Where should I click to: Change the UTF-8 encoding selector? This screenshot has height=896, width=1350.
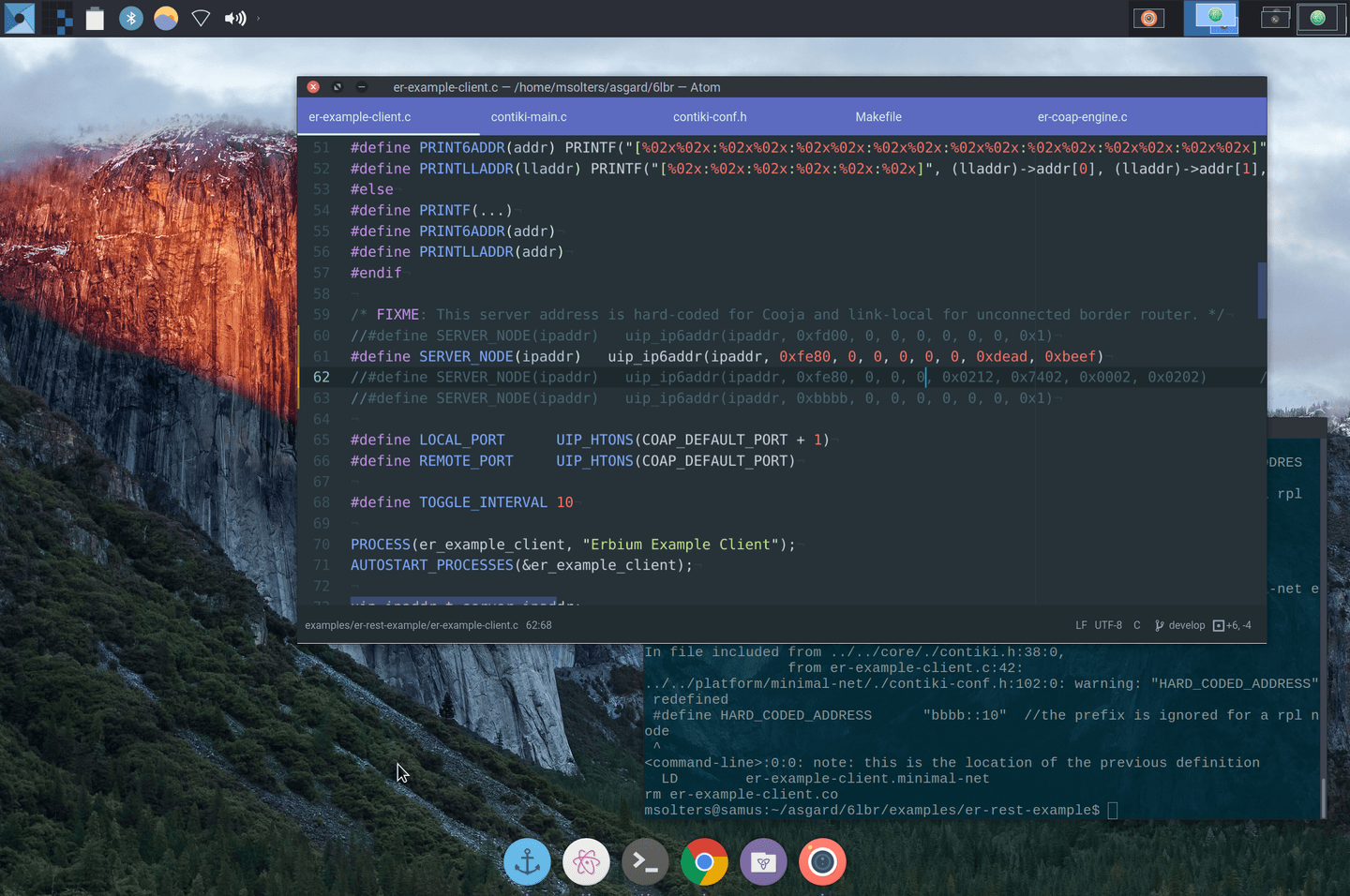[x=1108, y=625]
